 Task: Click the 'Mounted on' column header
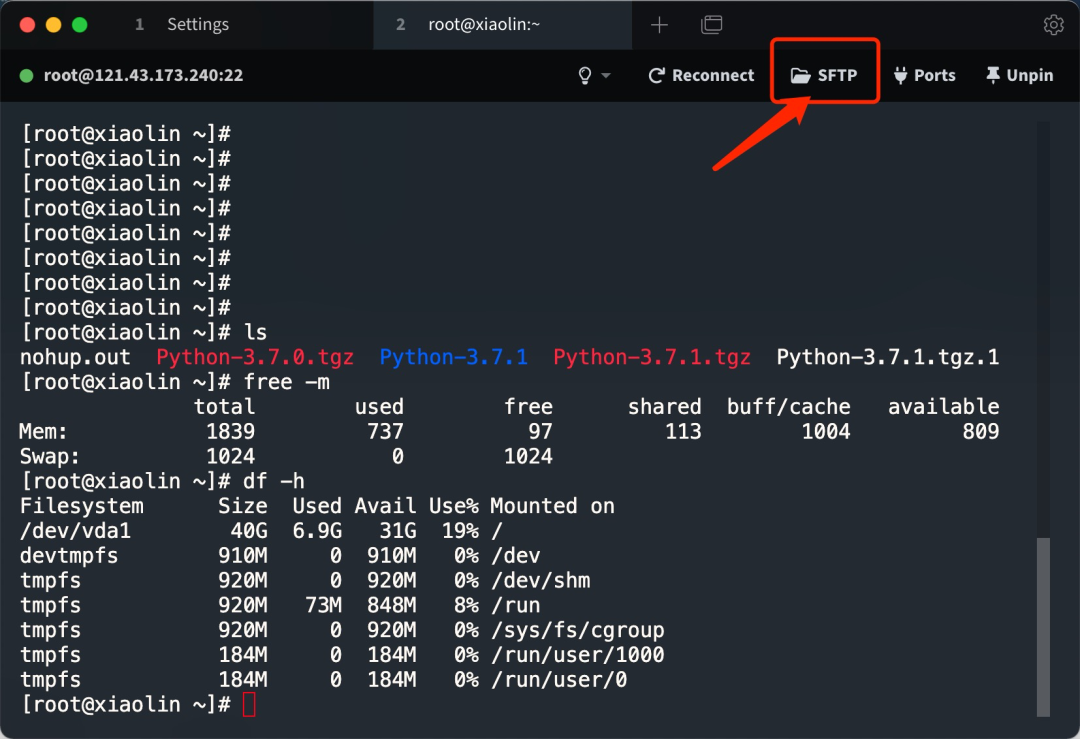pos(552,506)
